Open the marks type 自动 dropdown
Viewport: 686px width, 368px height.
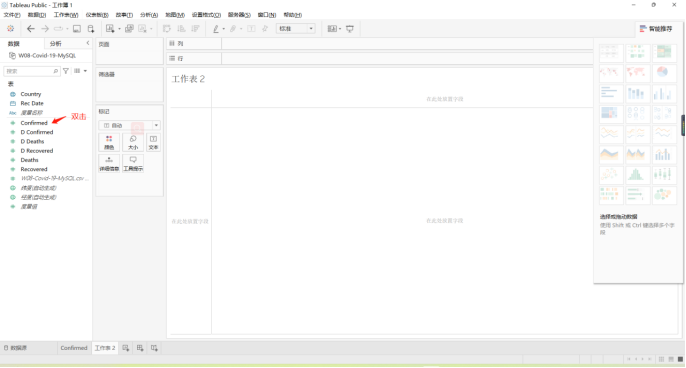[129, 126]
